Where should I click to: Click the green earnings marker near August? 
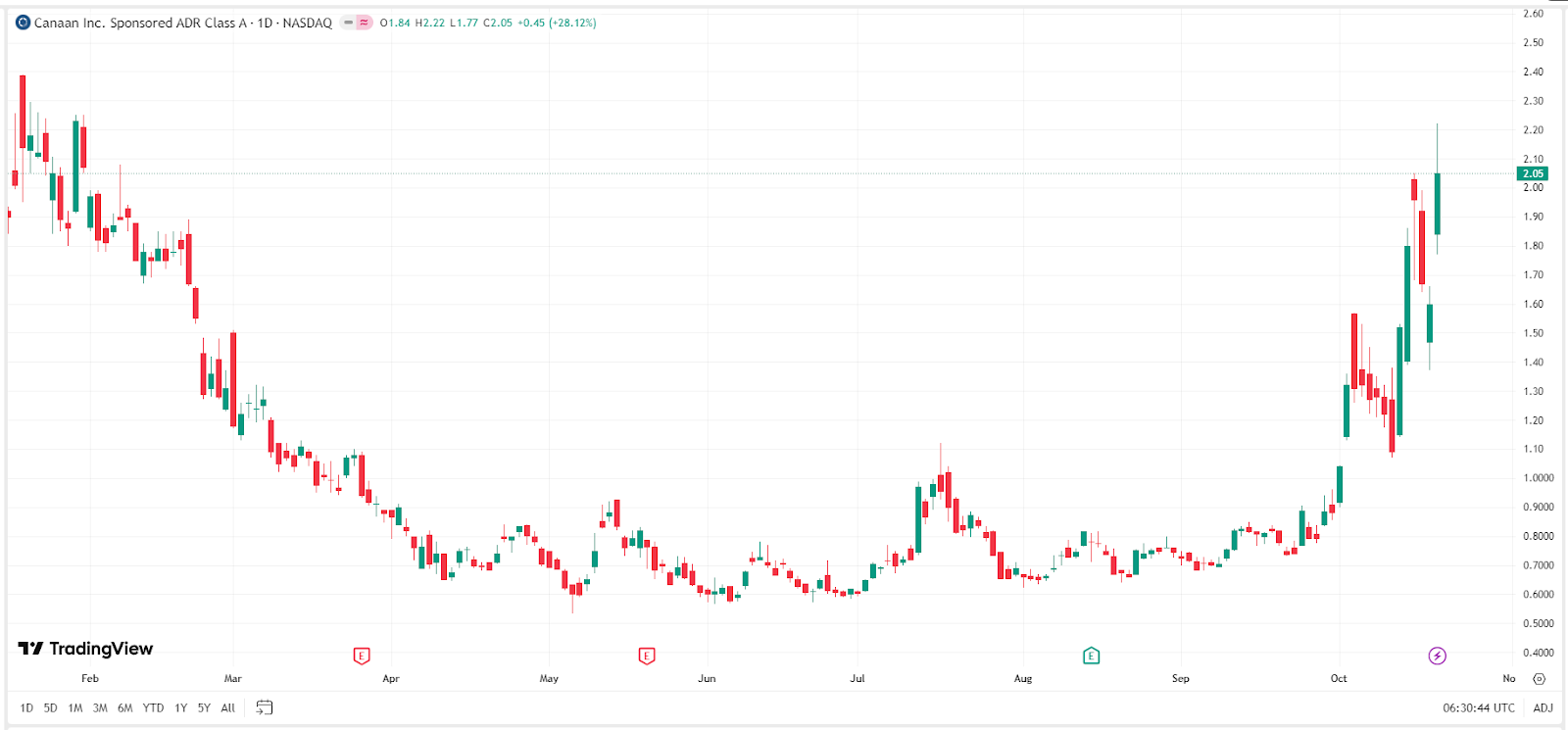[1091, 656]
